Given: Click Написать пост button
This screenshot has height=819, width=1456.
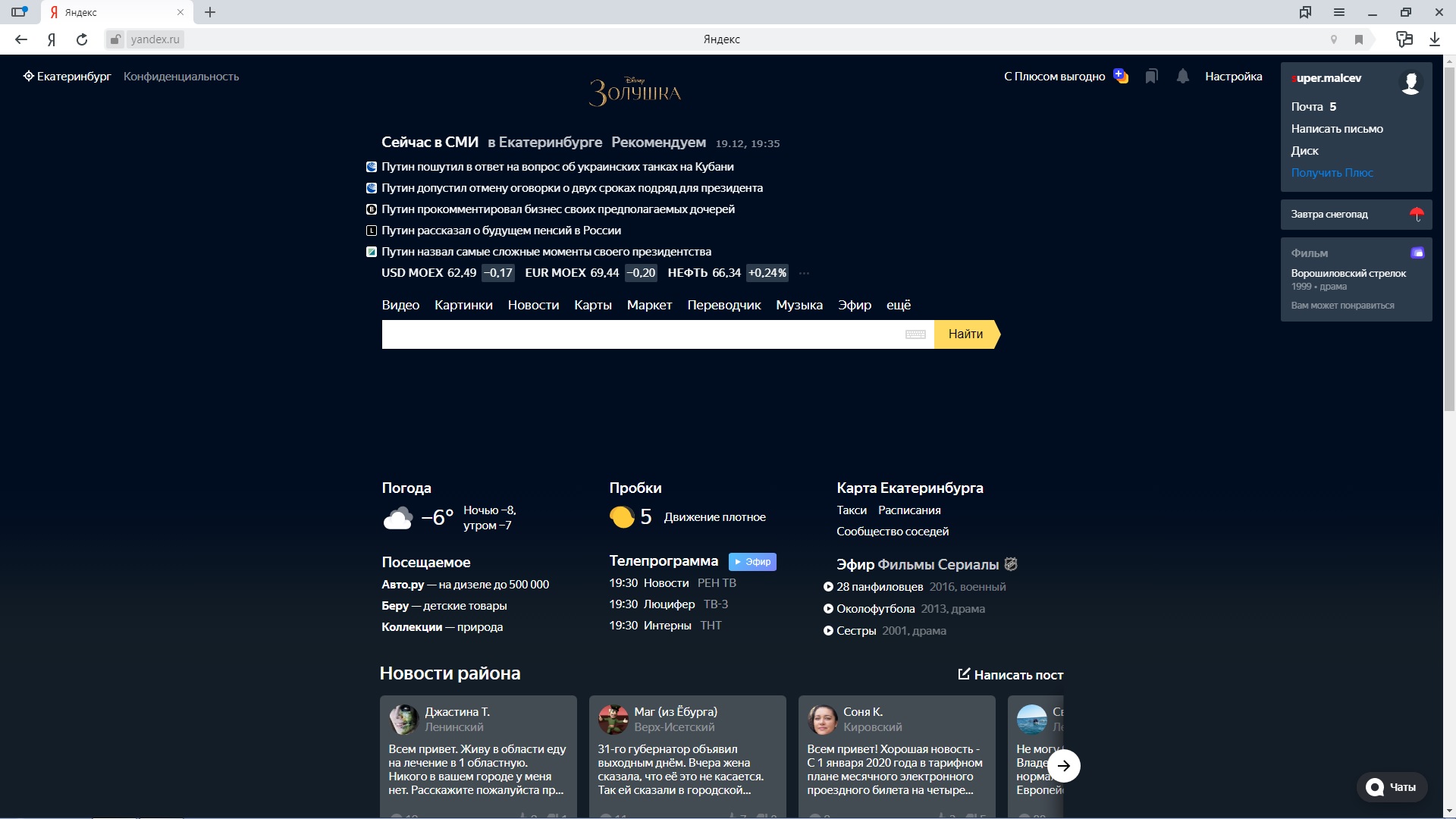Looking at the screenshot, I should [1011, 675].
